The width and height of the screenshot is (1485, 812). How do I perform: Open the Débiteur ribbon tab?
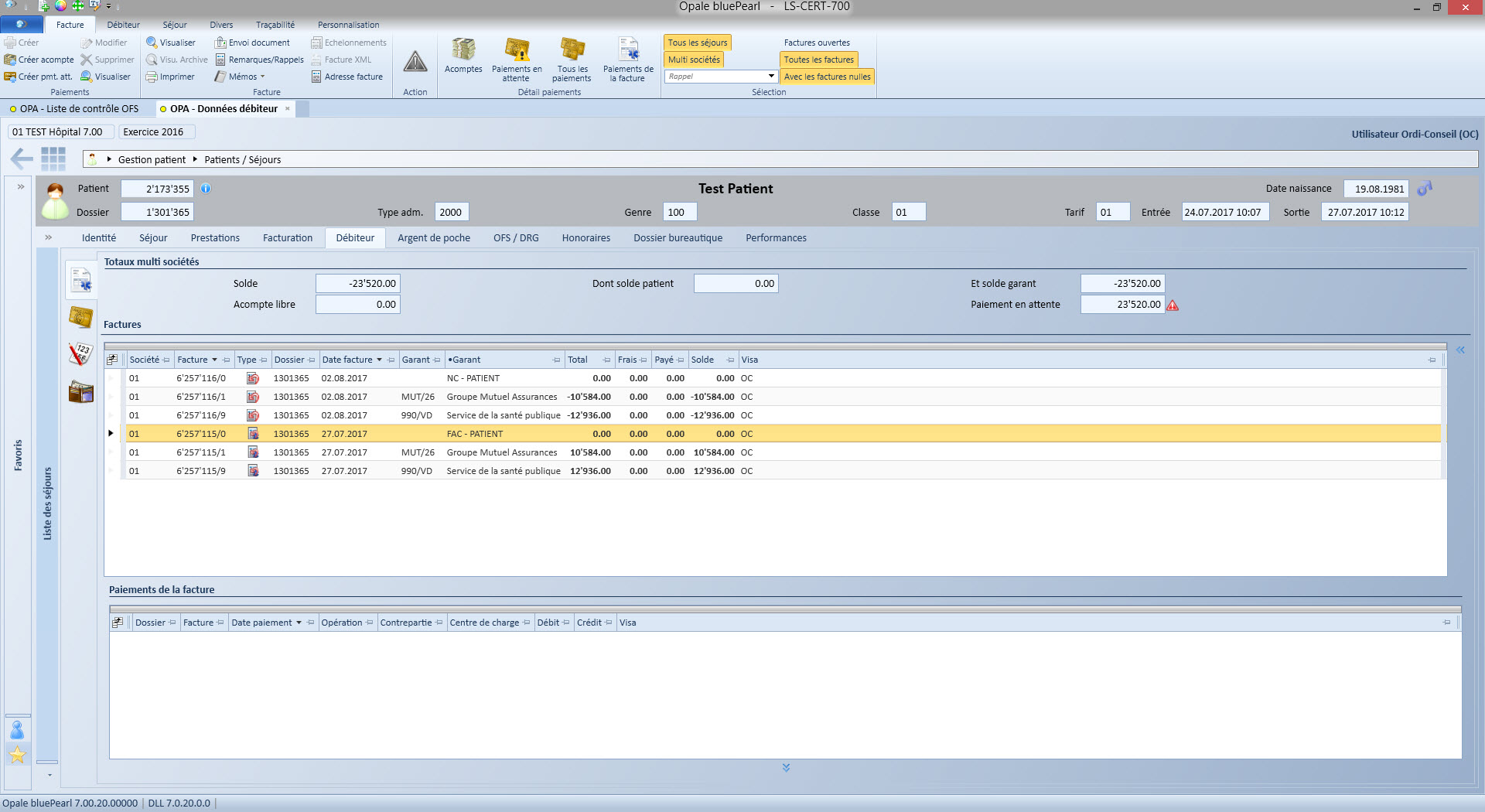[x=123, y=25]
